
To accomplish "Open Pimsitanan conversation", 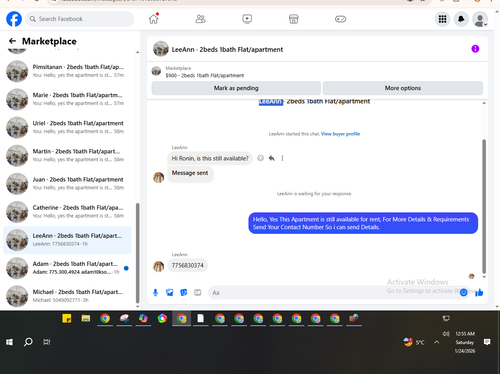I will 68,71.
